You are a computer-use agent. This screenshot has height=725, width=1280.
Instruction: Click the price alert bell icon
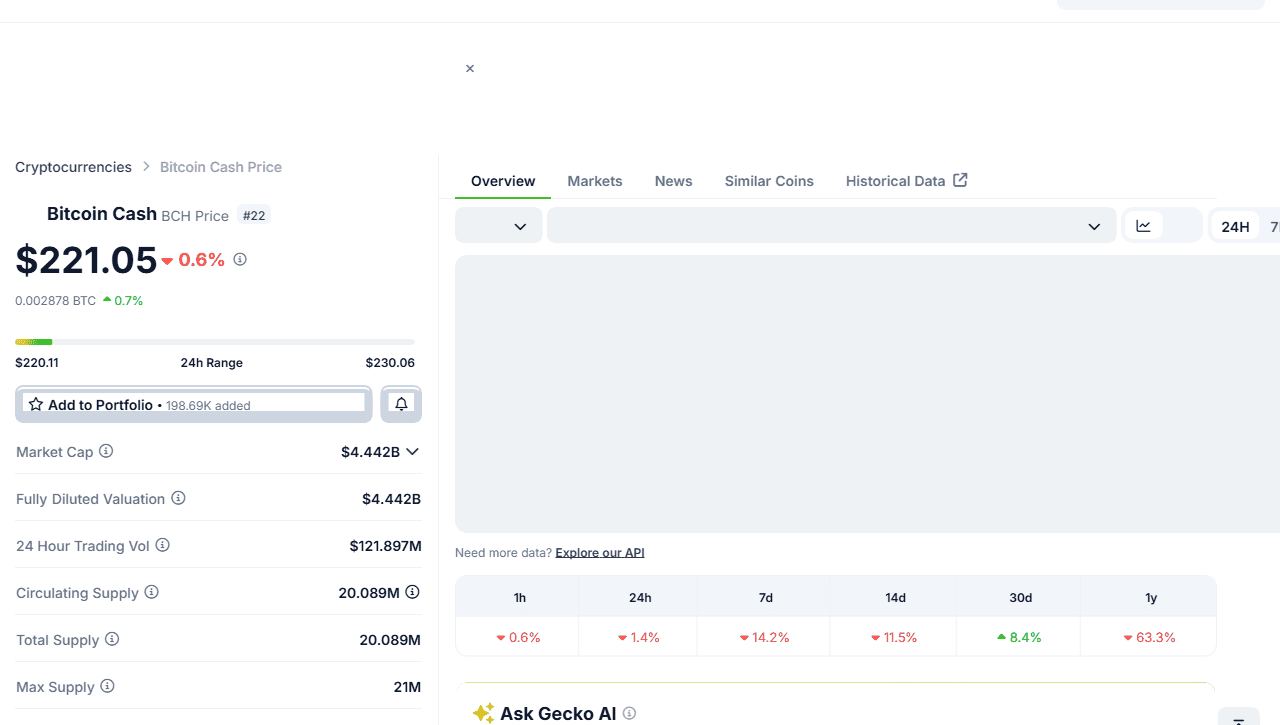401,404
